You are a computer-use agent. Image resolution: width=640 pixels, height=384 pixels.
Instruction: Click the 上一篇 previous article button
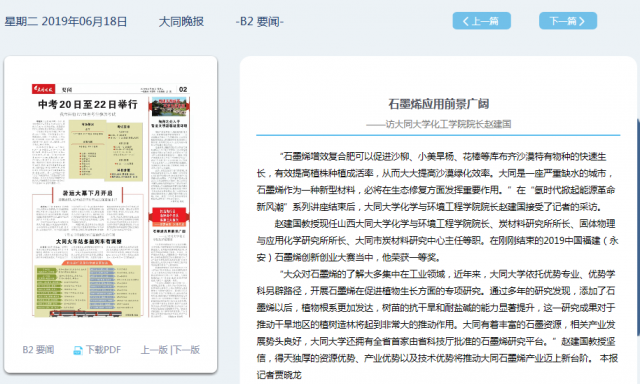pos(481,21)
